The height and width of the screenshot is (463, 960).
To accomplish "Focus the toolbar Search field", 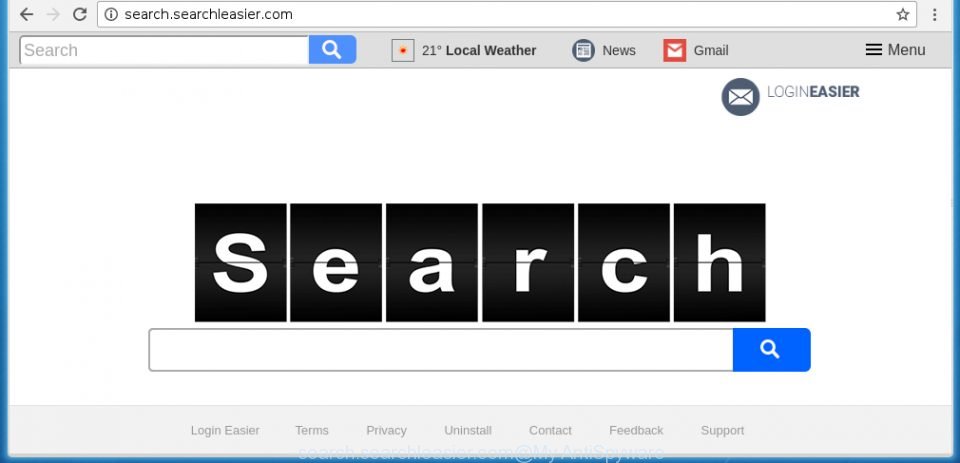I will coord(164,50).
